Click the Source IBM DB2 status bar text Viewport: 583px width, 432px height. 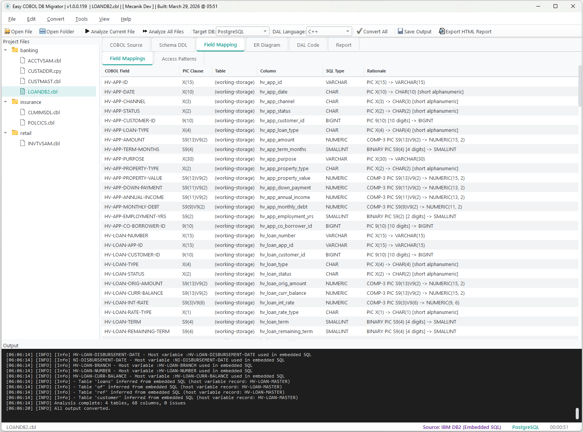click(462, 427)
